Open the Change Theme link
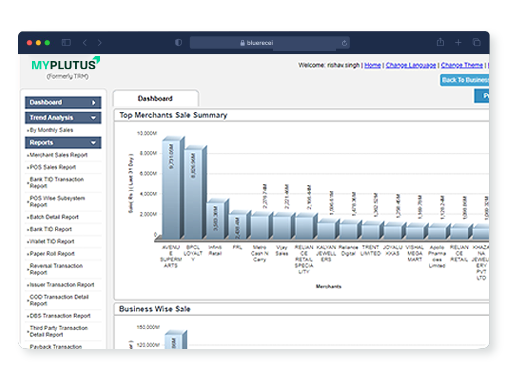The width and height of the screenshot is (513, 386). pyautogui.click(x=462, y=65)
